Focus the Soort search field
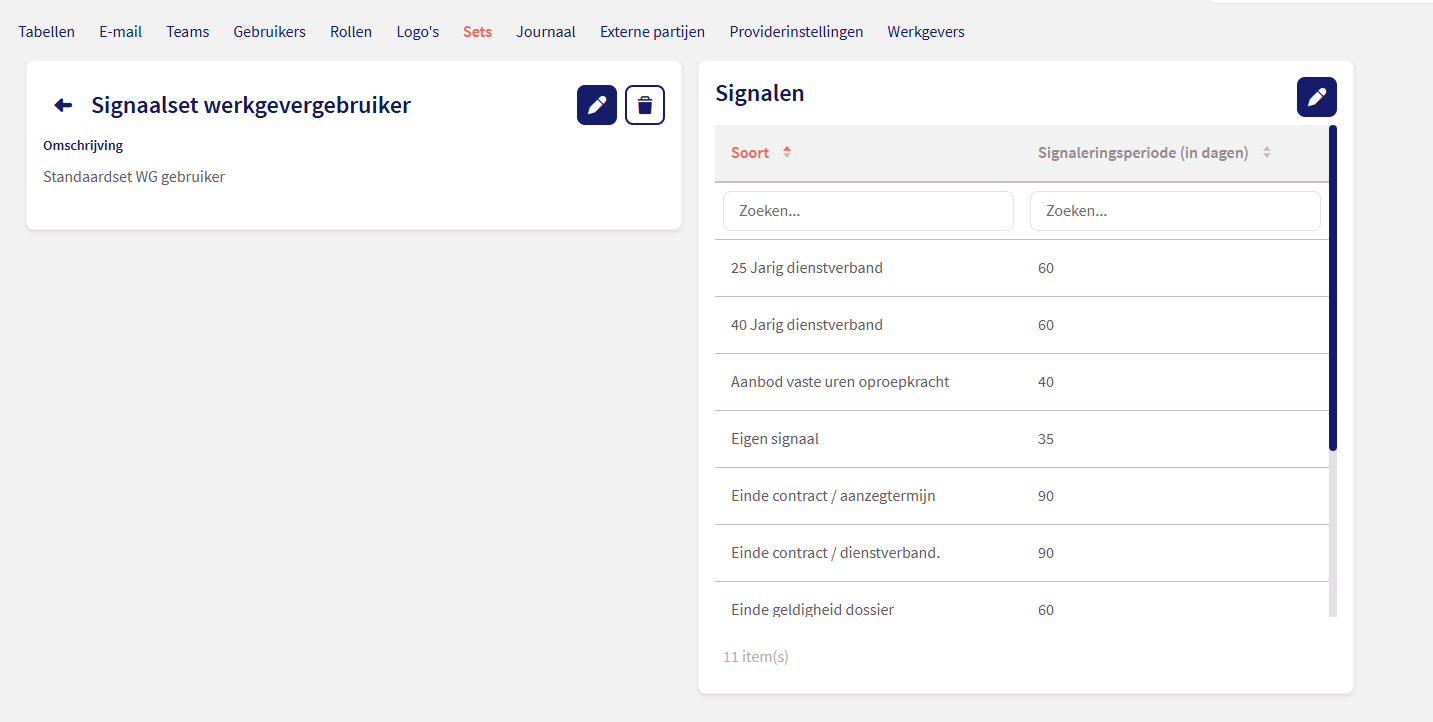This screenshot has height=722, width=1433. coord(868,211)
